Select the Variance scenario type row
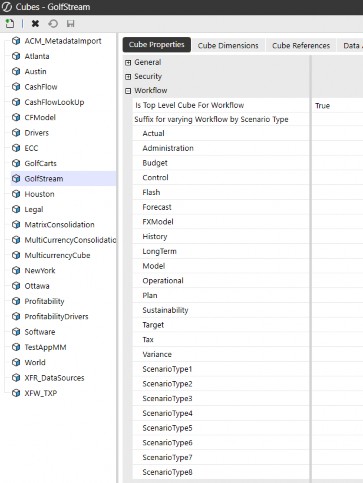363x483 pixels. tap(221, 354)
